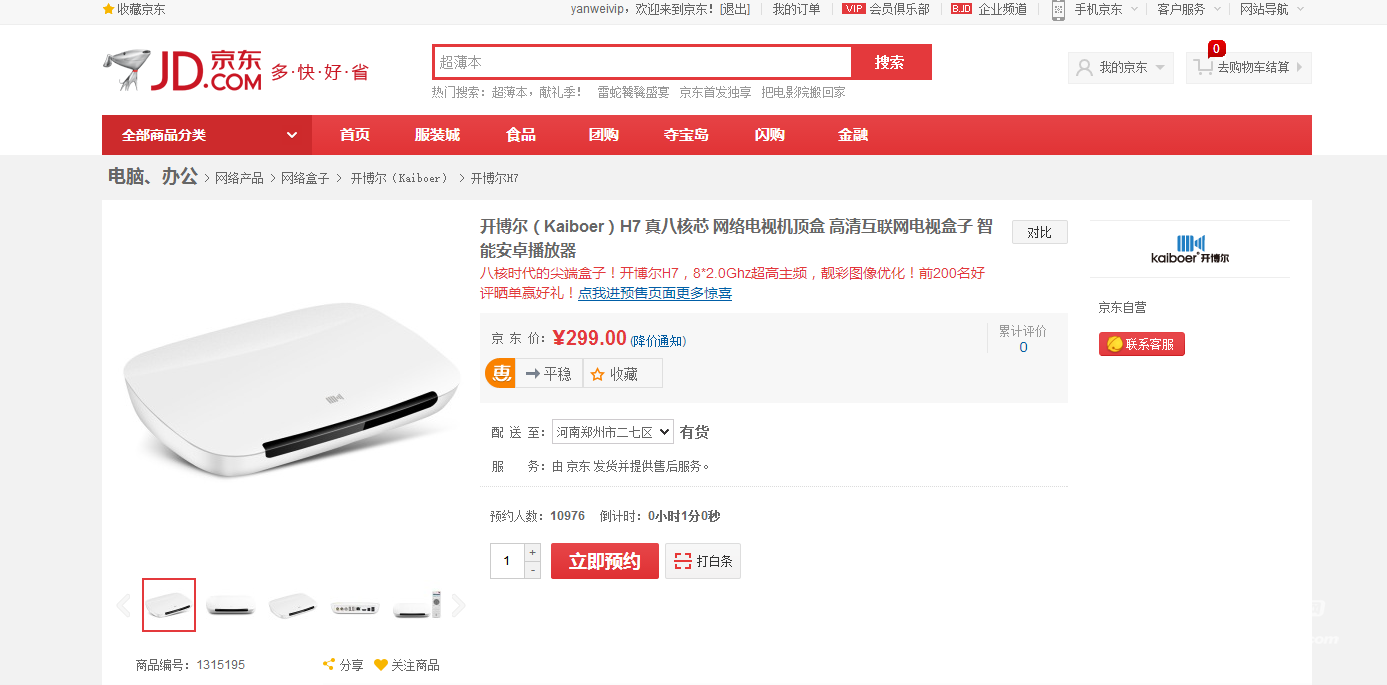Click the My JD user icon
The width and height of the screenshot is (1387, 685).
point(1084,68)
